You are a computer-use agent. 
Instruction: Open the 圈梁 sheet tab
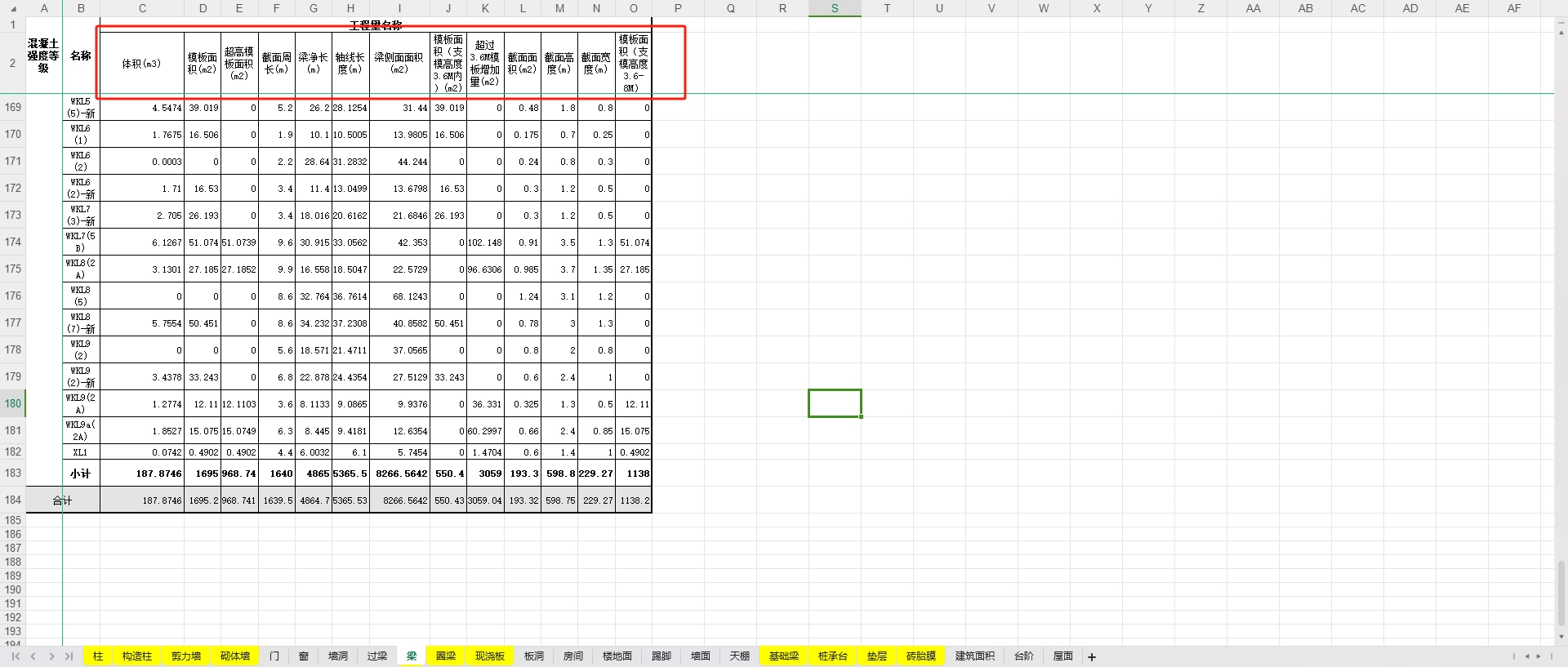click(x=446, y=656)
